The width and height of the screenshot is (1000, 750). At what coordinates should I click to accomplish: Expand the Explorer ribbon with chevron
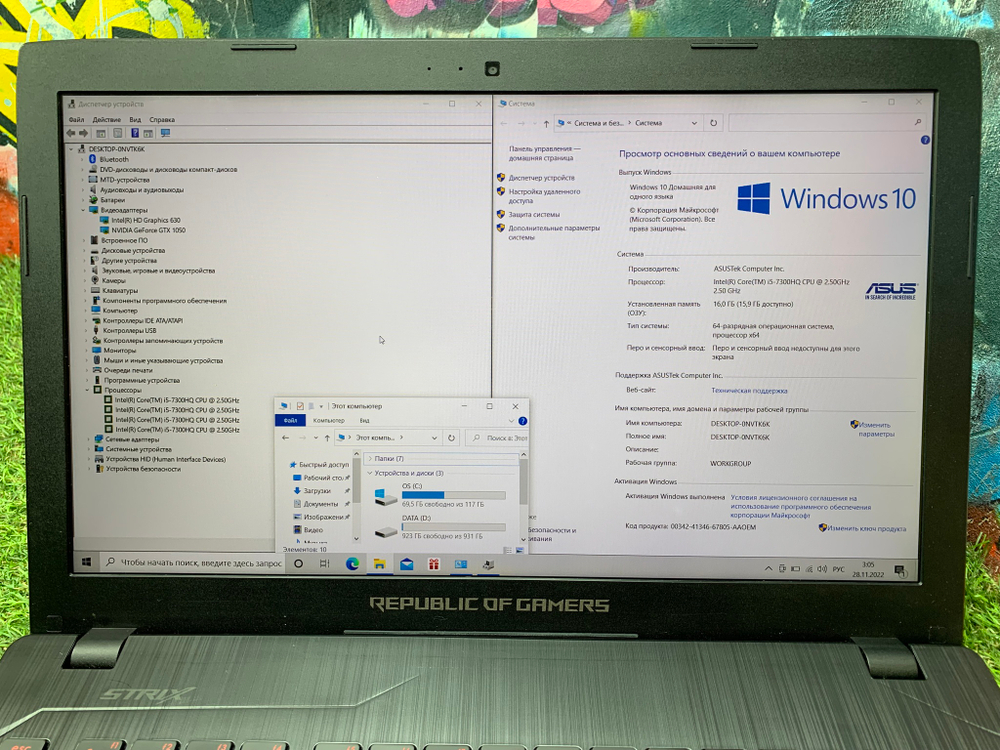[511, 421]
